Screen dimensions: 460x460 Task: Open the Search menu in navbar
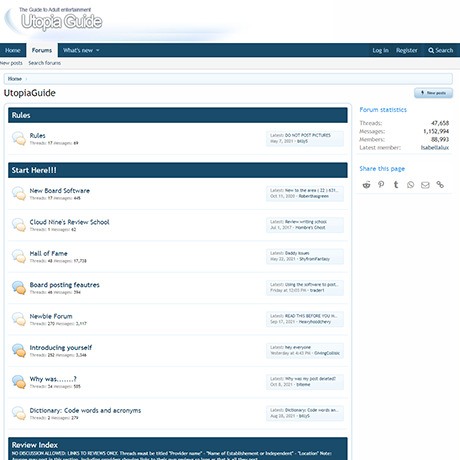[441, 50]
